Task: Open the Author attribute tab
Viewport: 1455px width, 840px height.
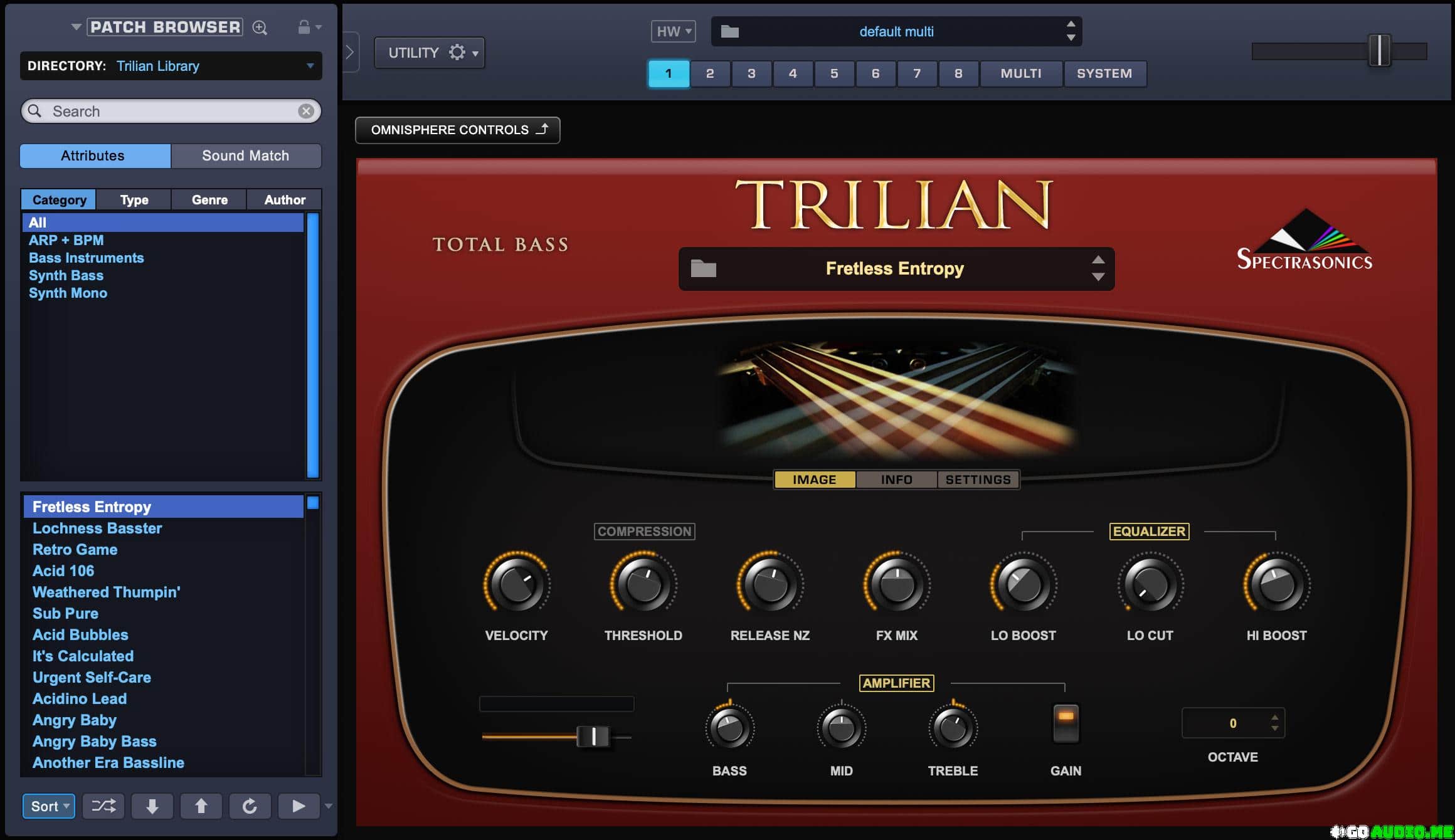Action: click(x=285, y=200)
